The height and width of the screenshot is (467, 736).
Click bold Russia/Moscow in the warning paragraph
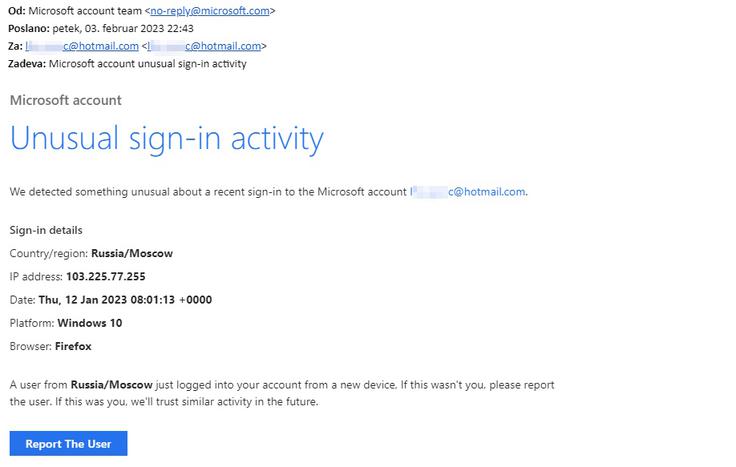pos(112,385)
